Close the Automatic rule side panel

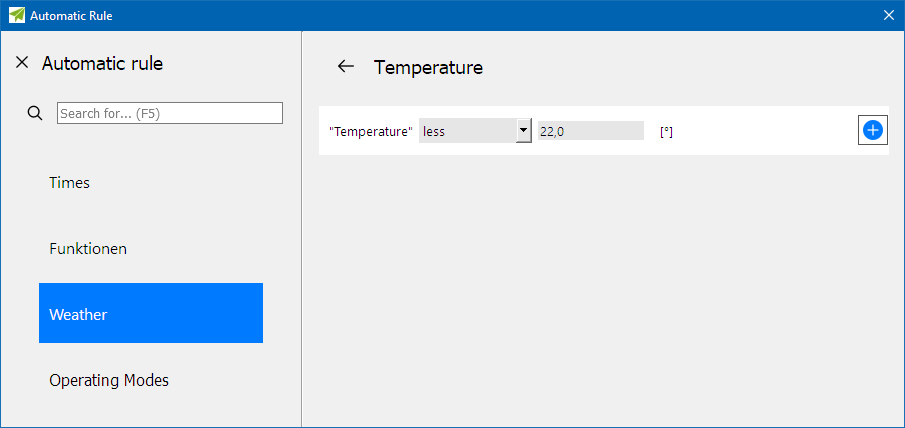(22, 62)
